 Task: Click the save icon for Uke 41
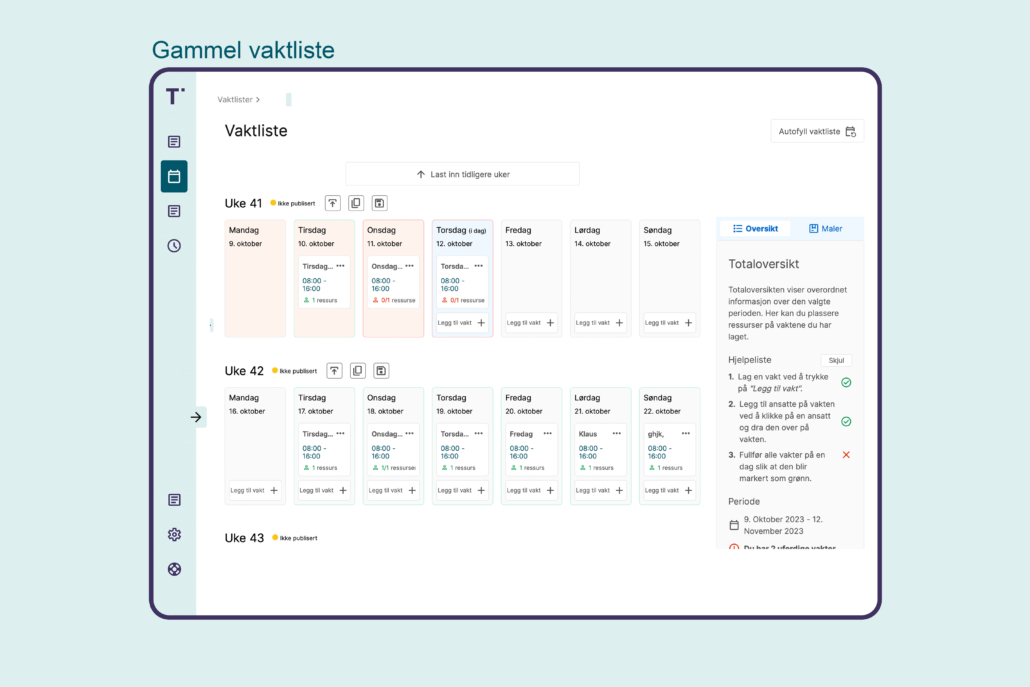[x=380, y=203]
